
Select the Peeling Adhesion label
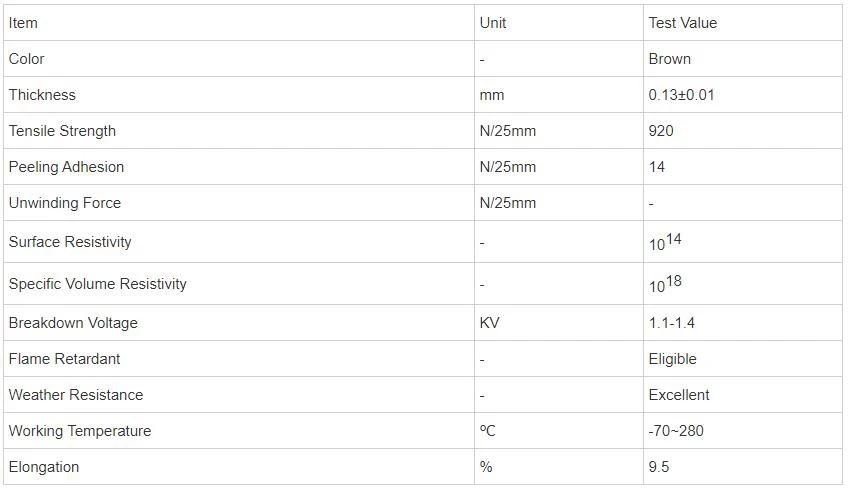pos(67,167)
